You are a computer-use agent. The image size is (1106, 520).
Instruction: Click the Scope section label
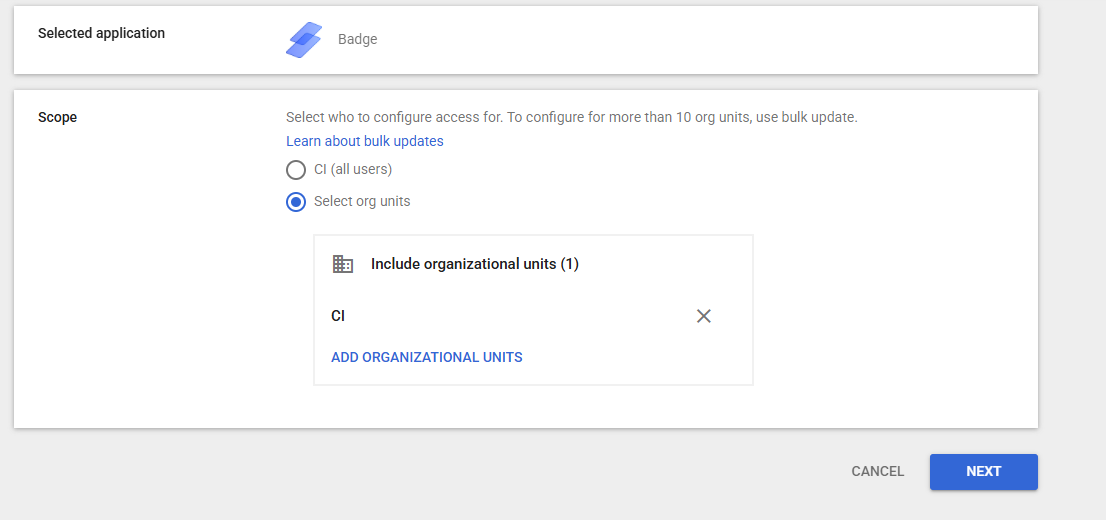[x=57, y=117]
